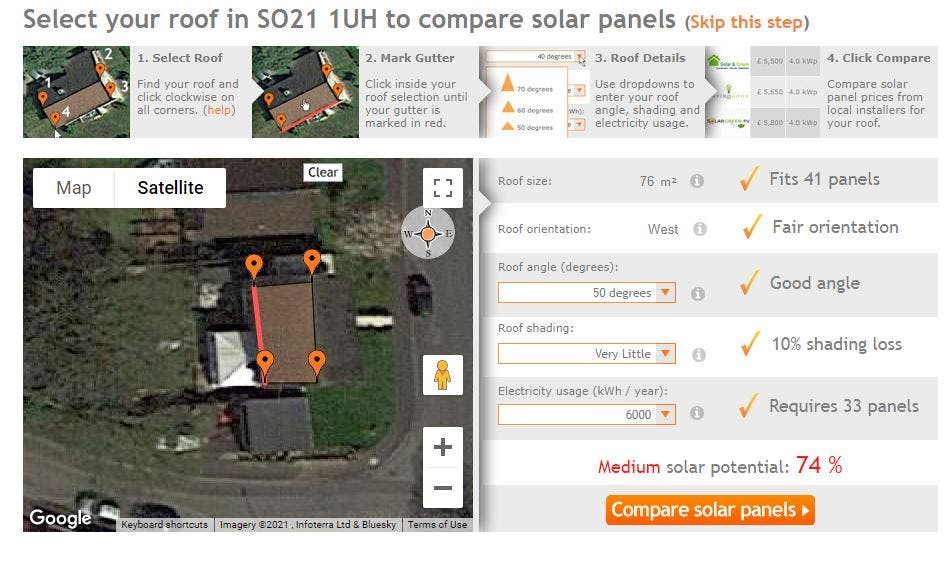
Task: Open the Roof shading dropdown
Action: [586, 353]
